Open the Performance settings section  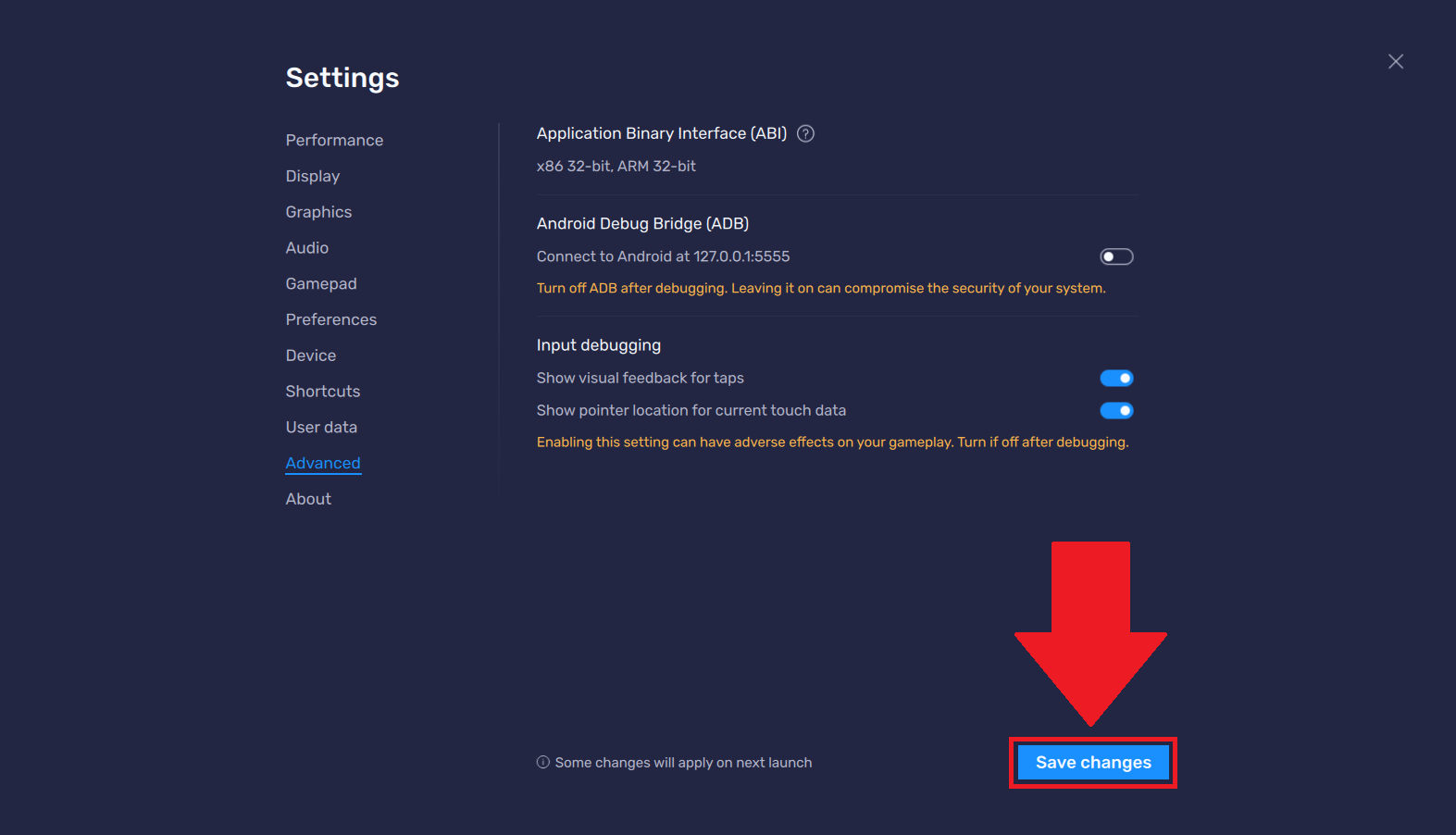click(x=334, y=140)
